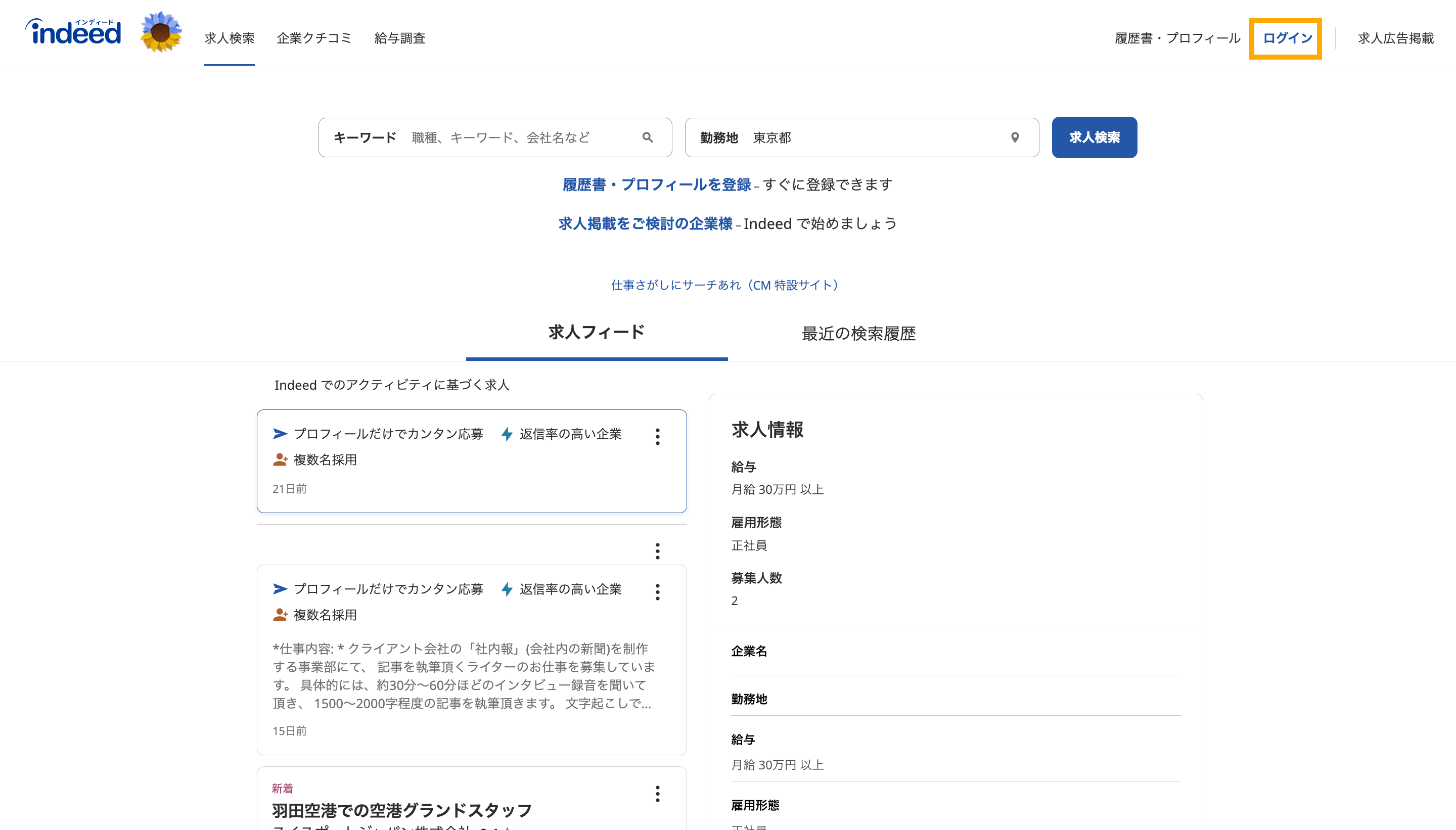
Task: Open three-dot menu on first job card
Action: (657, 437)
